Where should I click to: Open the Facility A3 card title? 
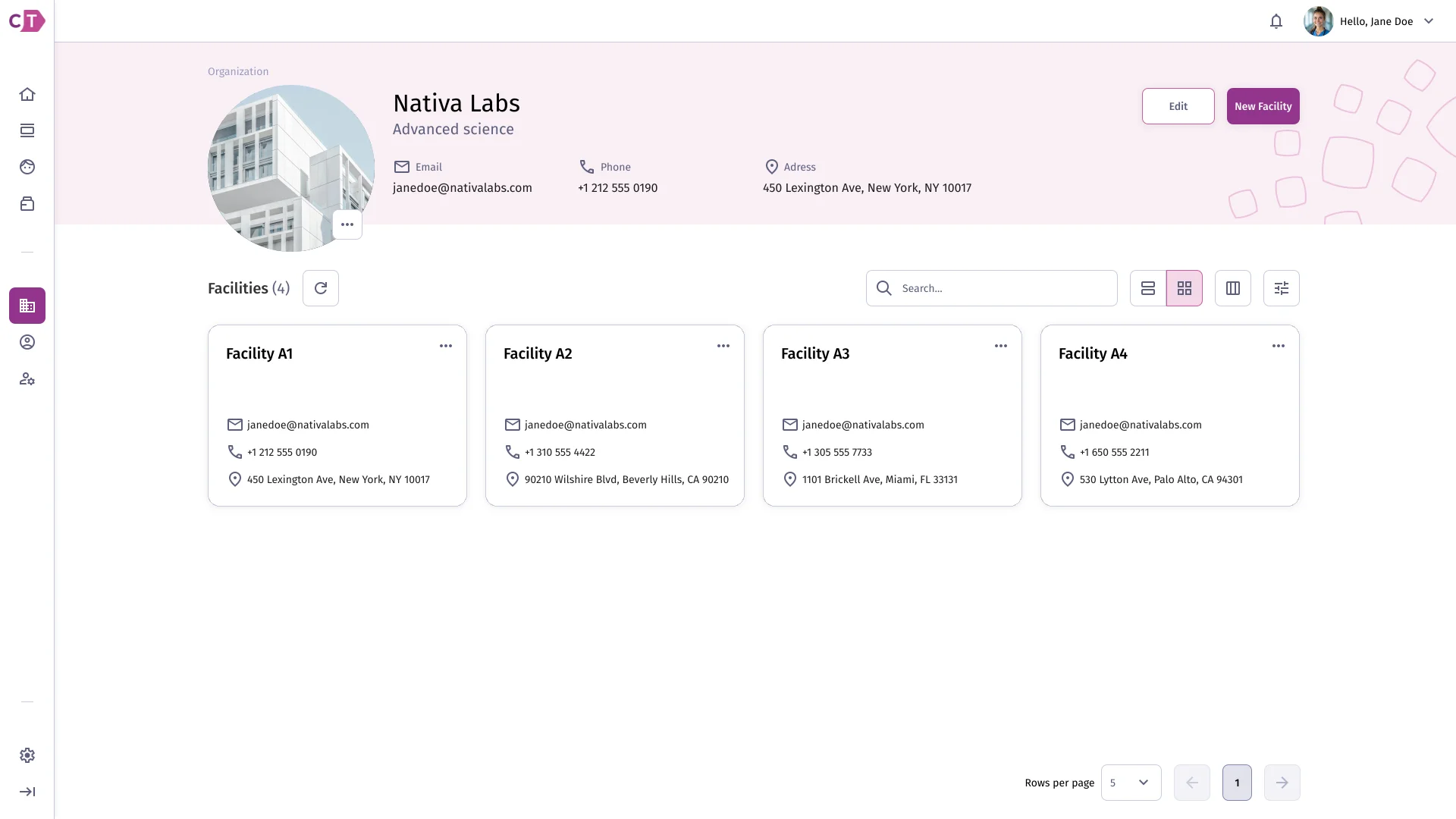click(x=815, y=353)
